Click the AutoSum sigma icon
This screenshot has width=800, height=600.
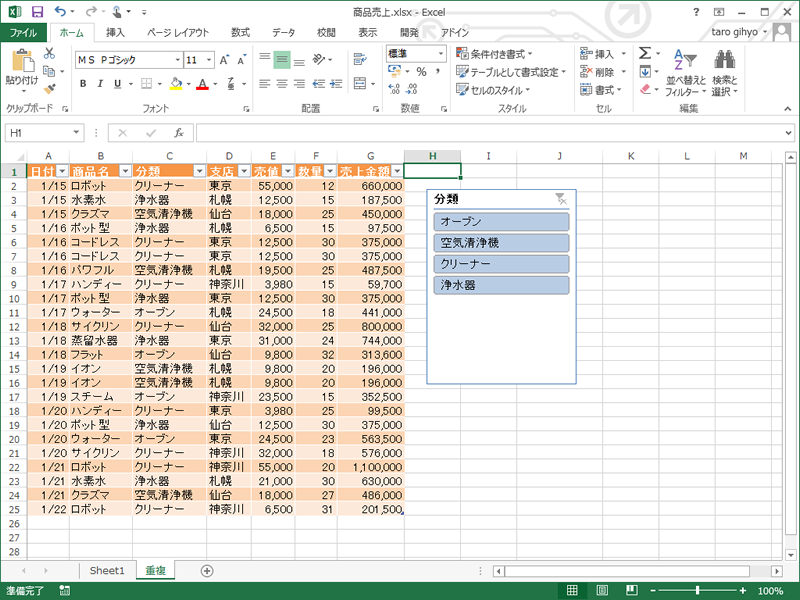pyautogui.click(x=645, y=53)
